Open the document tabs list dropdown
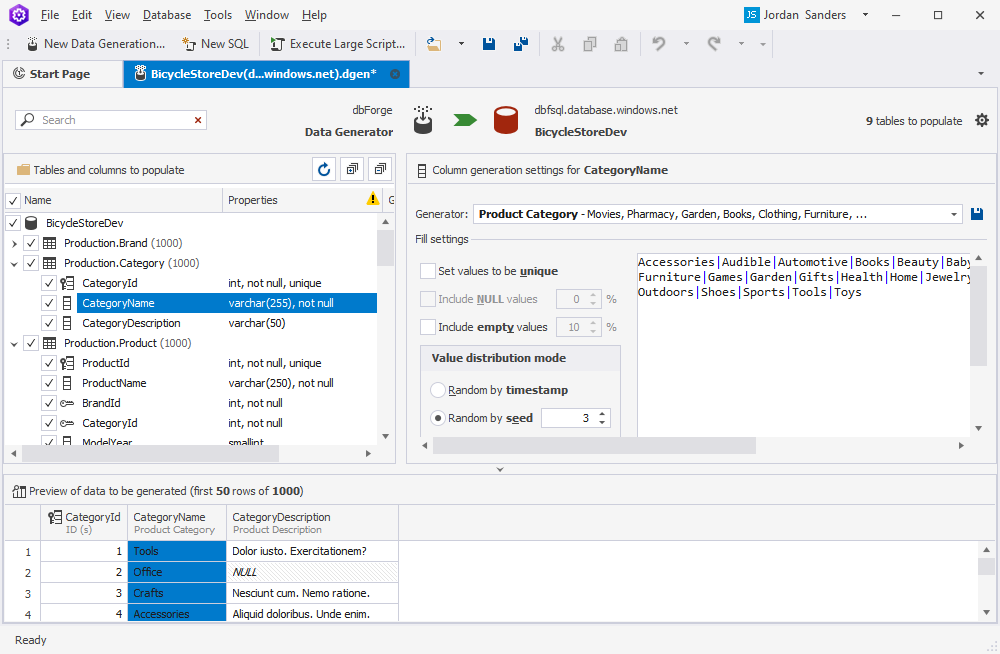 (981, 74)
